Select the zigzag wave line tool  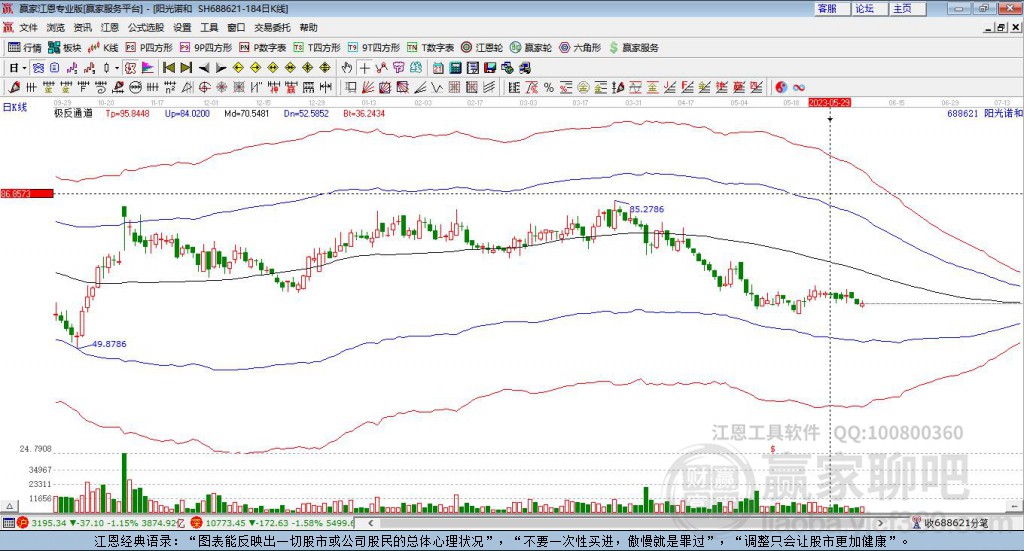tap(437, 87)
